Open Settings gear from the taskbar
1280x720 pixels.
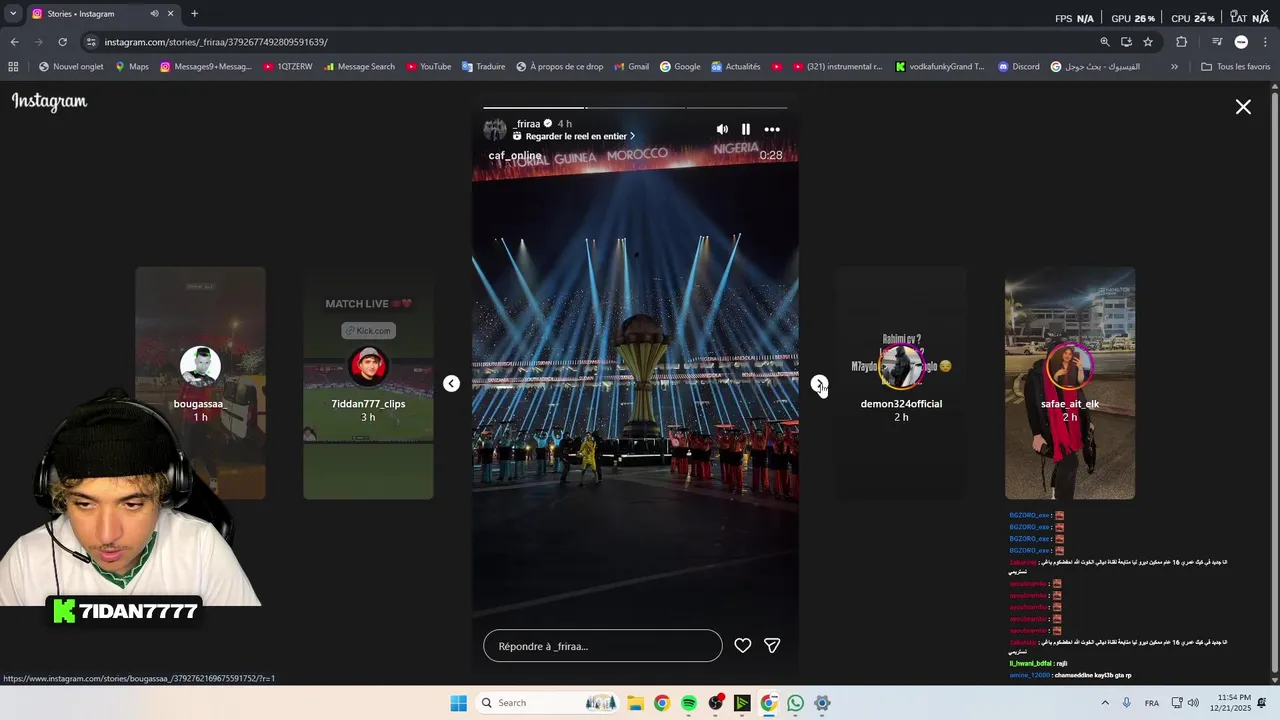pos(822,703)
